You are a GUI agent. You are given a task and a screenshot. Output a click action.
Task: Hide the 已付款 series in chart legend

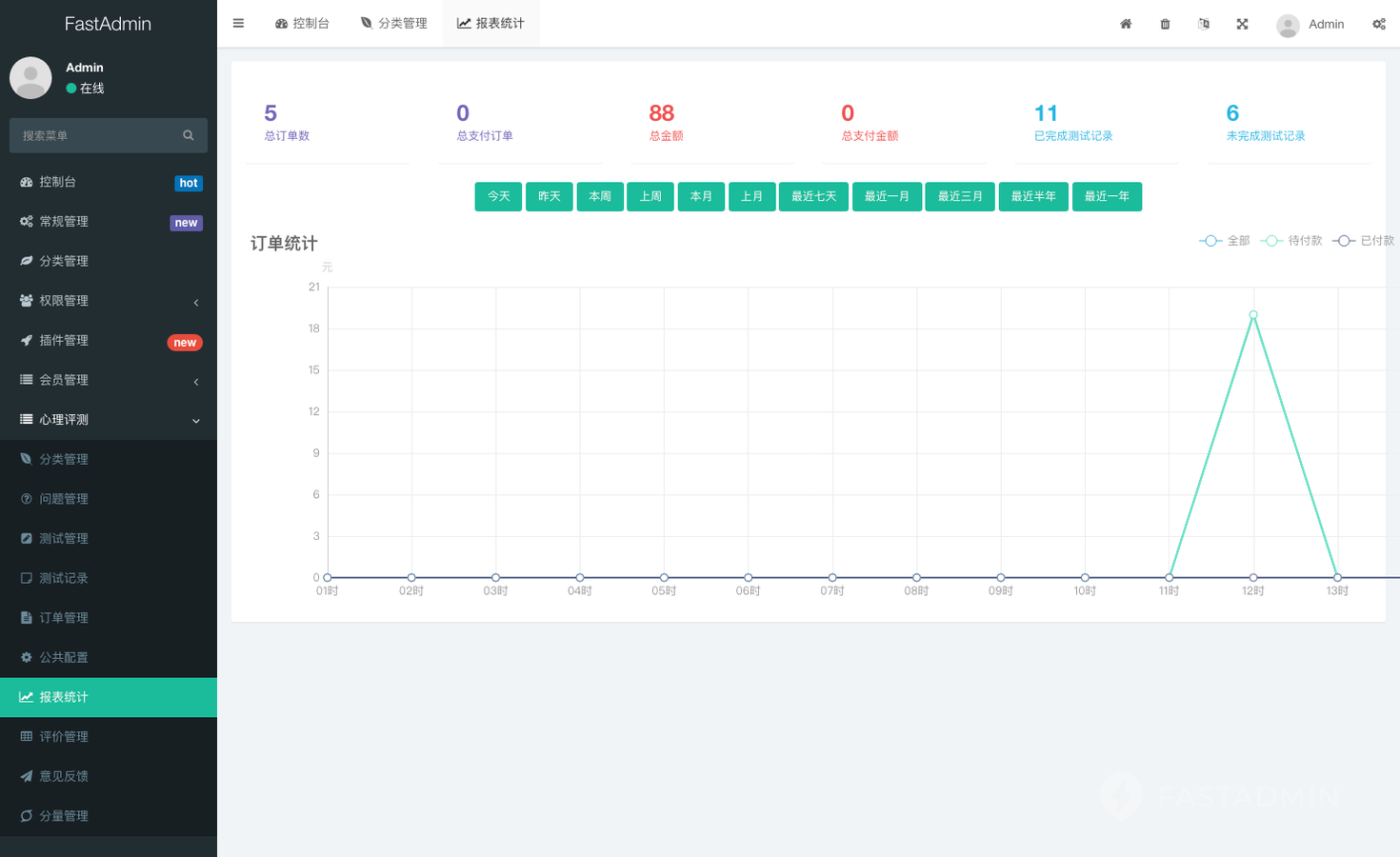[x=1363, y=241]
